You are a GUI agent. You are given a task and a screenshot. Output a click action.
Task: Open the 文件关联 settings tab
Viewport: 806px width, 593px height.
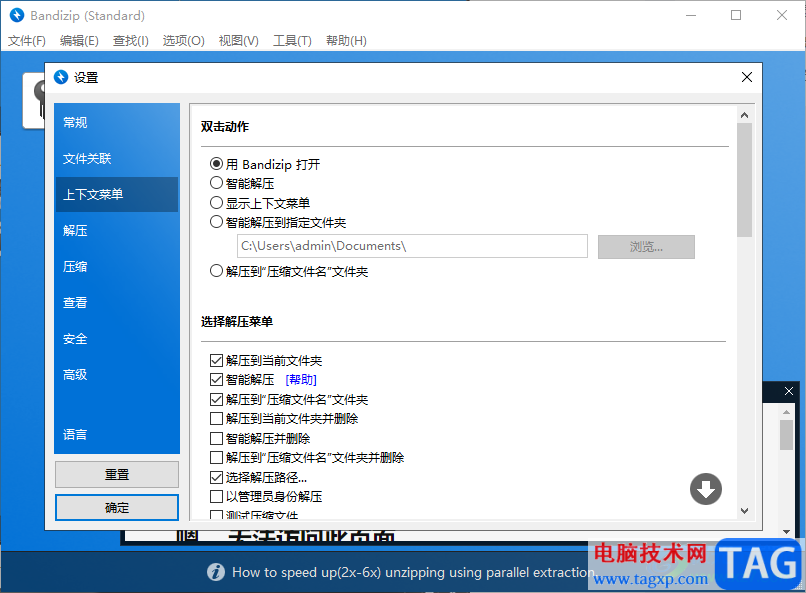[x=117, y=158]
